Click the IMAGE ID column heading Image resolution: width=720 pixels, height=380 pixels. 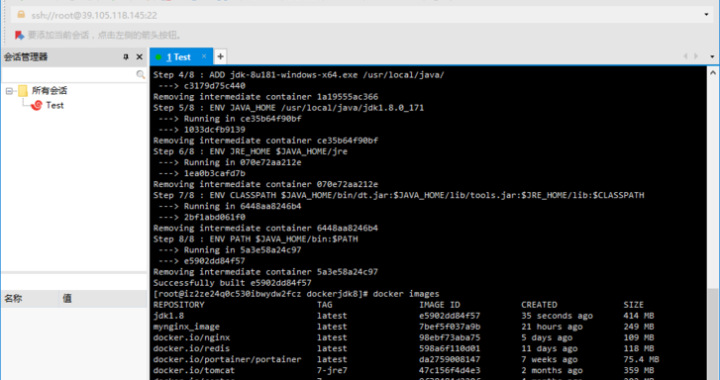[x=439, y=305]
